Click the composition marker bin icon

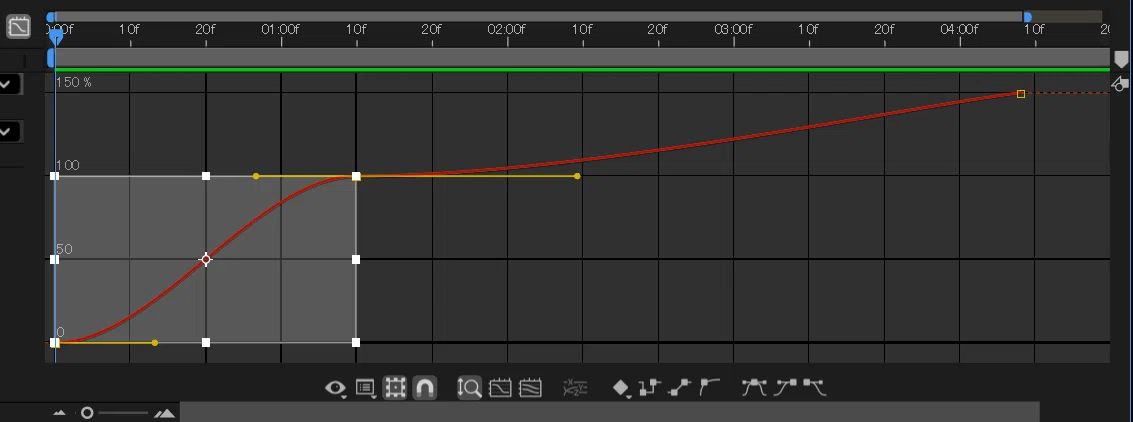coord(1121,59)
